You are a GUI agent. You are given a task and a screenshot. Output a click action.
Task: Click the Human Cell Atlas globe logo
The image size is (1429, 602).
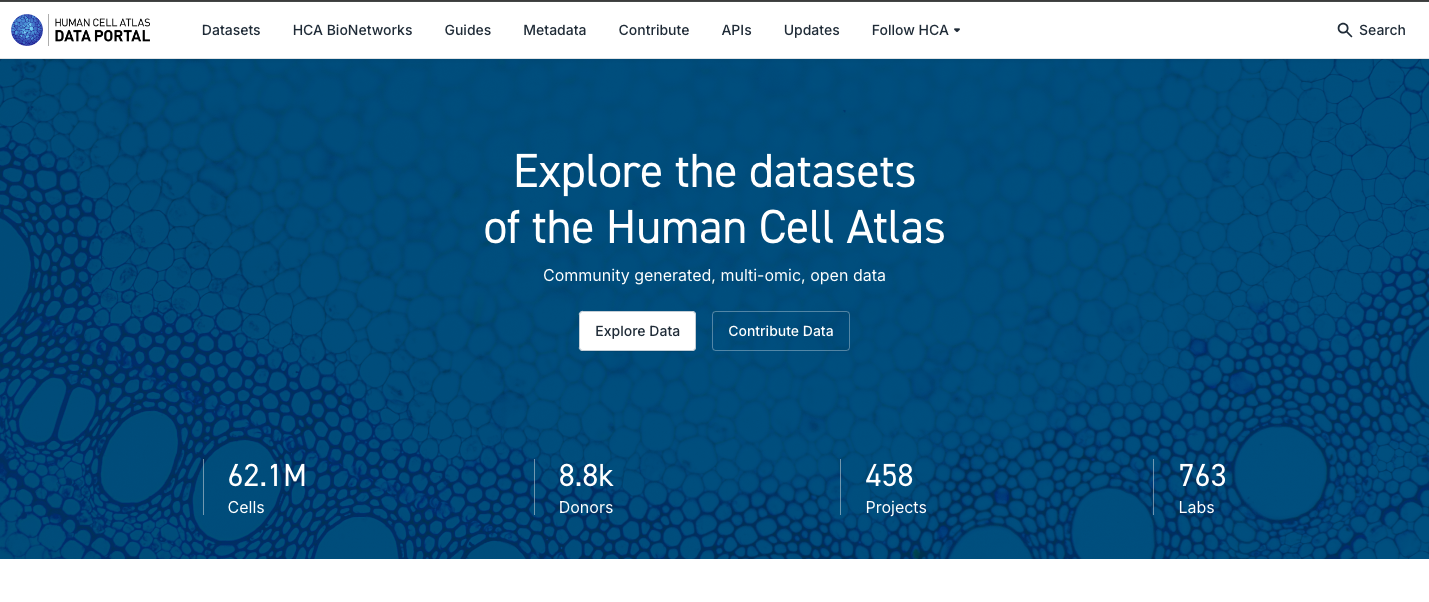click(27, 30)
